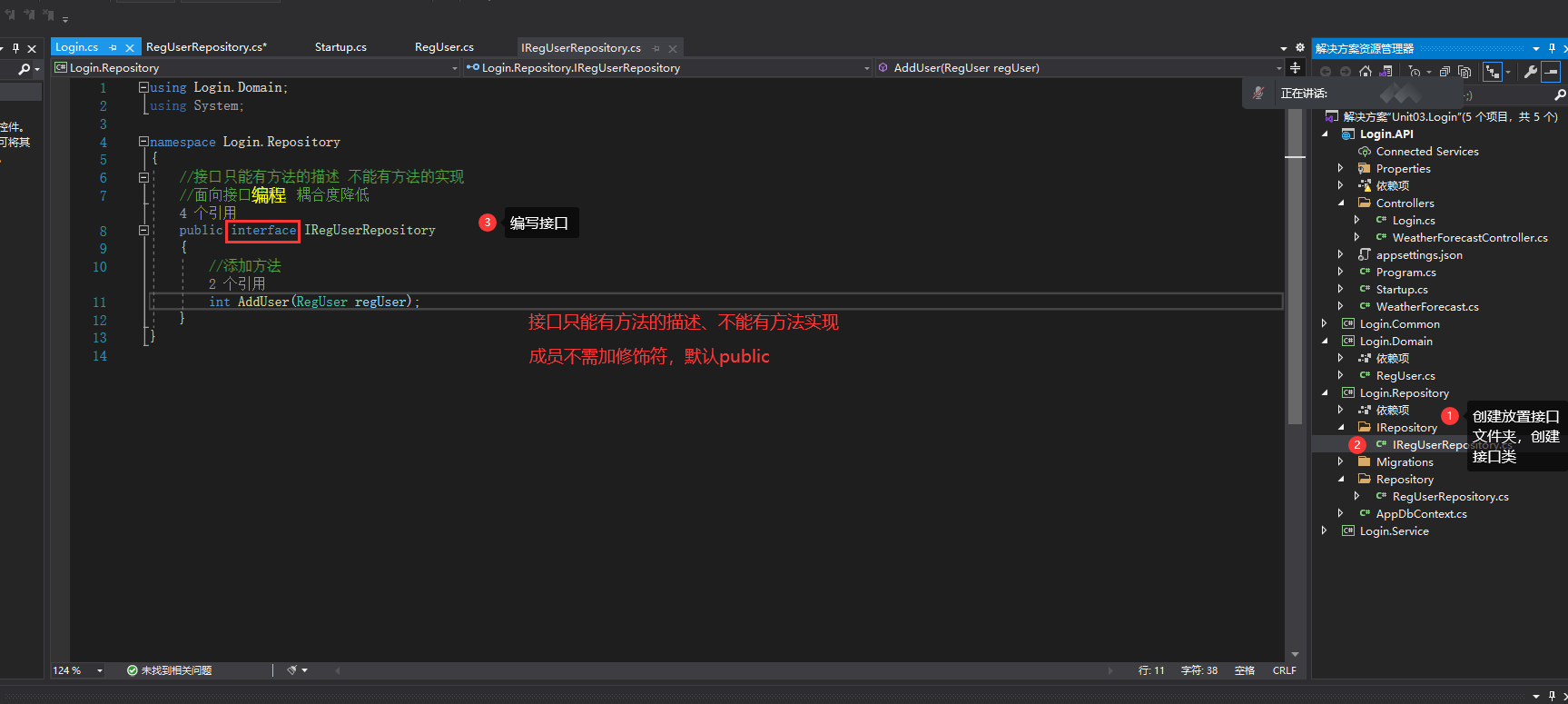Switch Solution Explorer between solutions and folder view

(x=1386, y=71)
